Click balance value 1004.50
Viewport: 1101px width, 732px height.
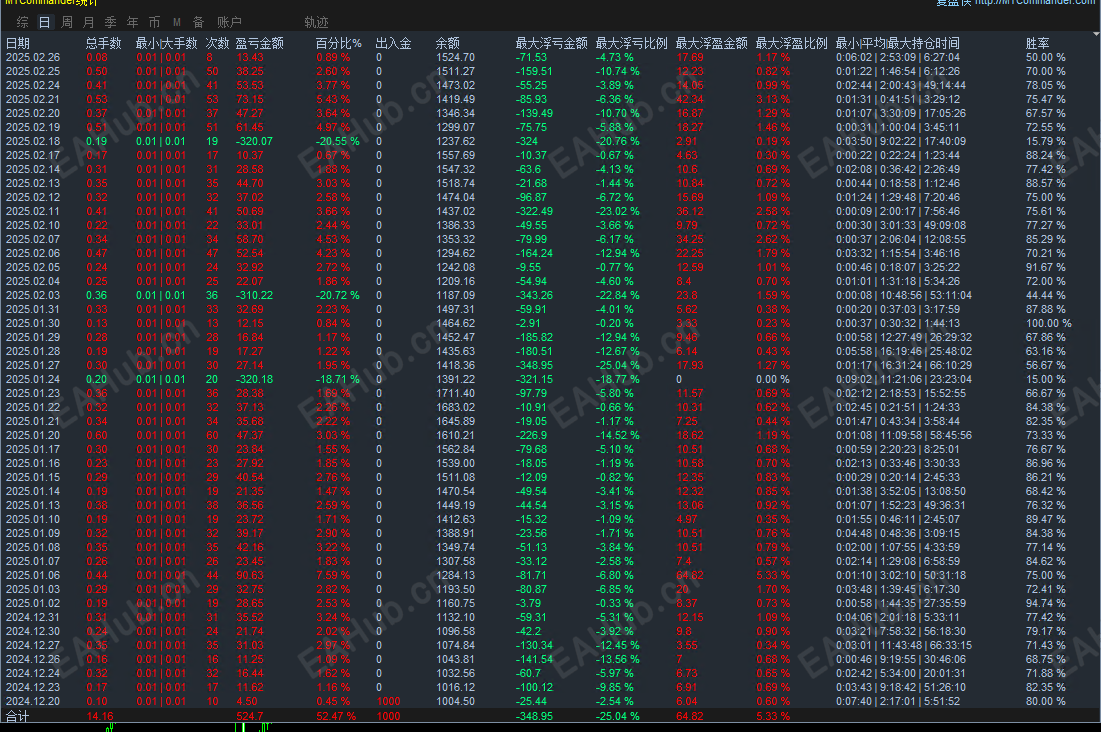coord(456,701)
